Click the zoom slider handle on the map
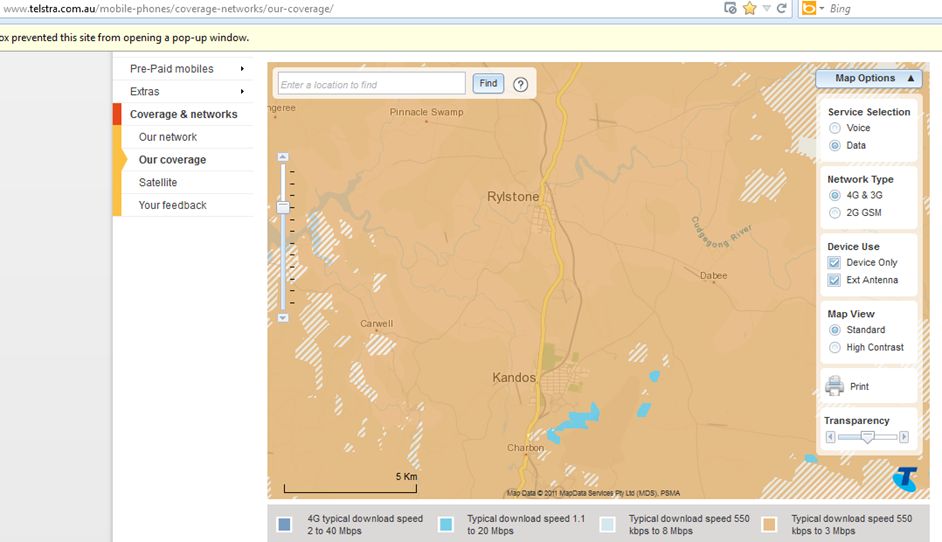This screenshot has height=542, width=942. 283,207
